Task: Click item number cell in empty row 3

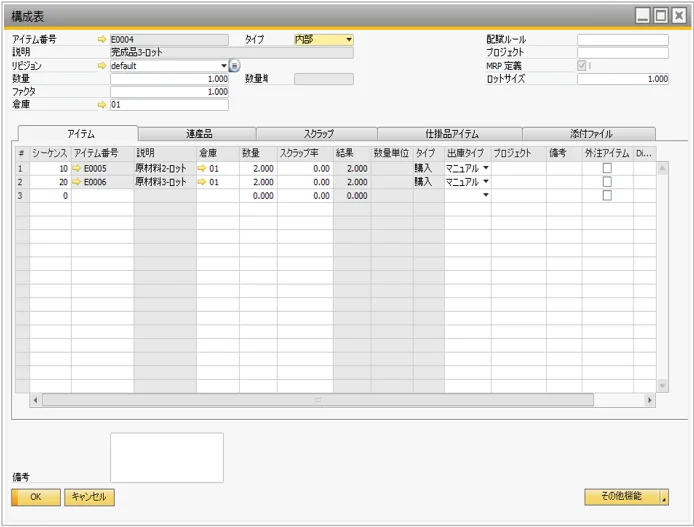Action: [103, 196]
